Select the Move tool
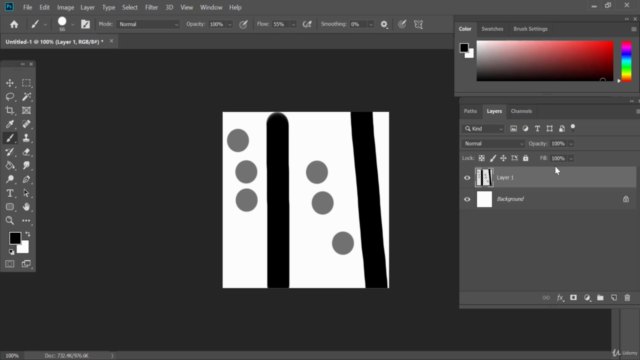The image size is (640, 360). tap(10, 83)
